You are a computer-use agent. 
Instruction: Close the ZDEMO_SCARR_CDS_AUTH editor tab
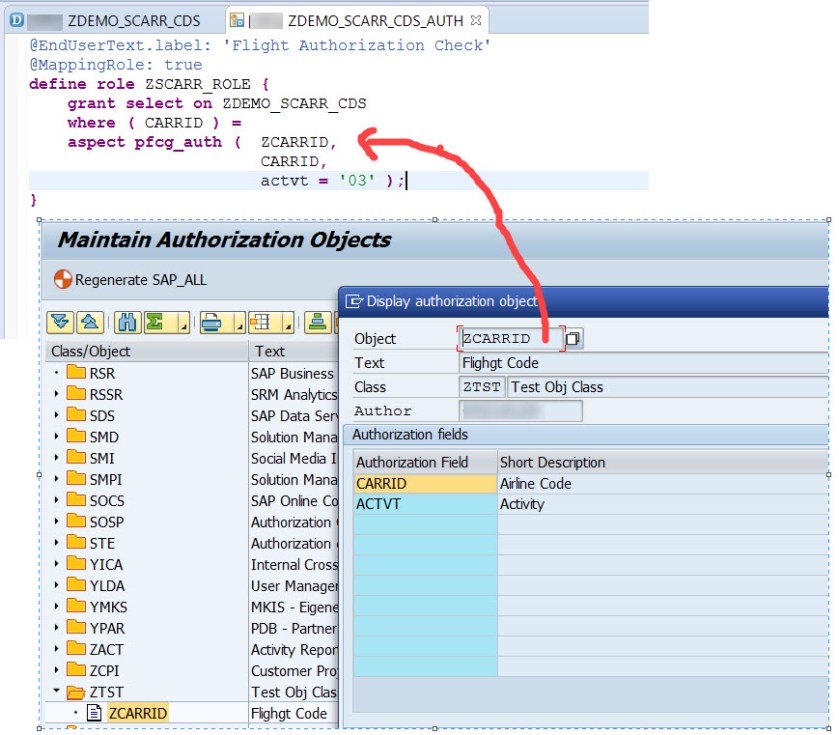tap(476, 20)
